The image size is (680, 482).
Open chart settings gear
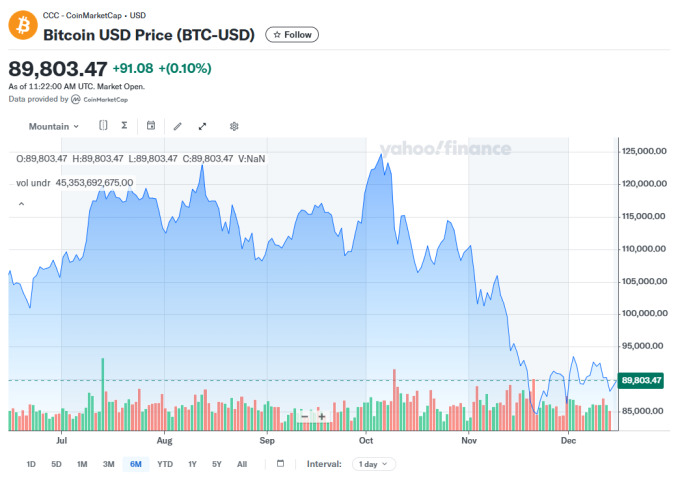[234, 126]
